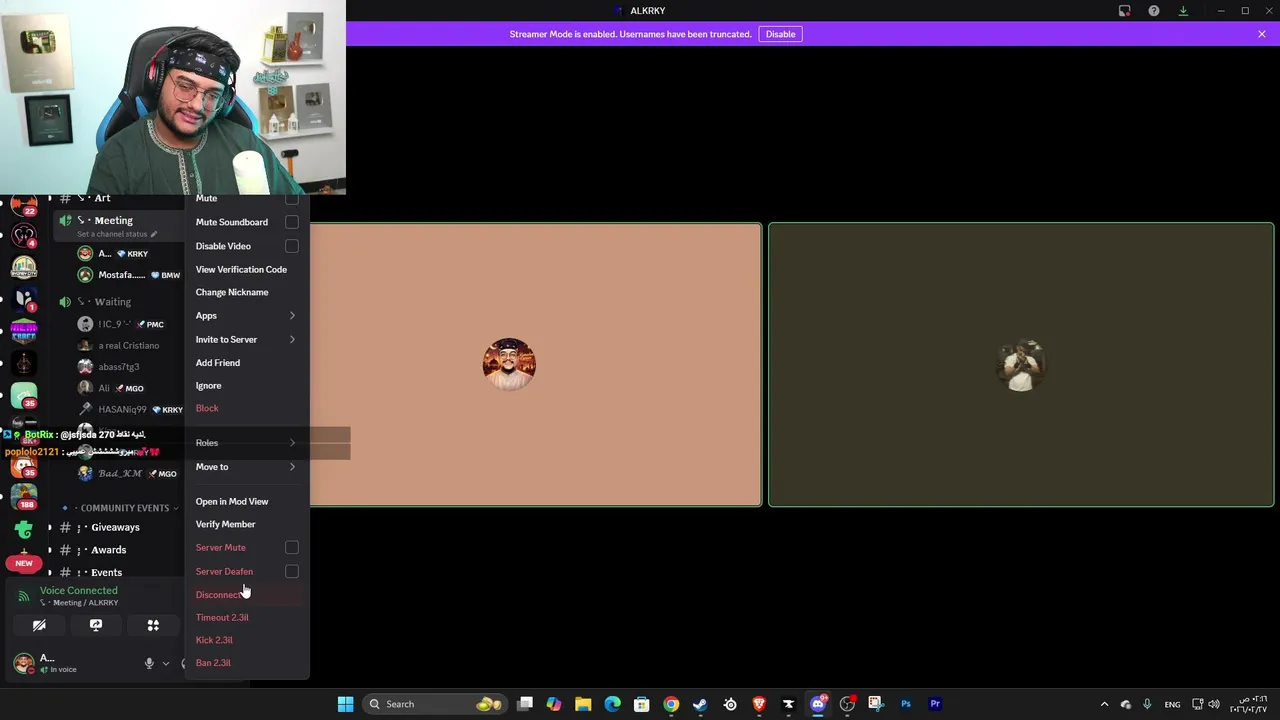Select View Verification Code
1280x720 pixels.
click(241, 269)
